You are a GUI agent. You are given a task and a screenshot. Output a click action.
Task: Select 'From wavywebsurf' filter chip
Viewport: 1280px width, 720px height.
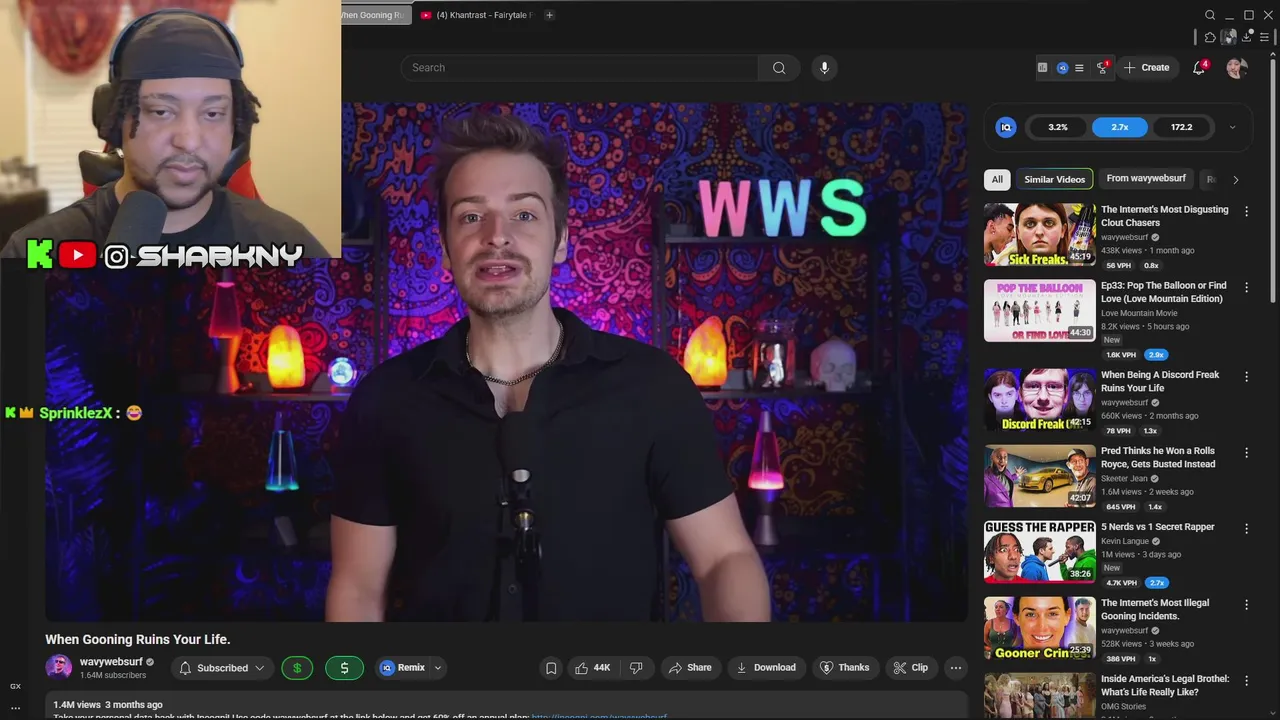click(1146, 179)
